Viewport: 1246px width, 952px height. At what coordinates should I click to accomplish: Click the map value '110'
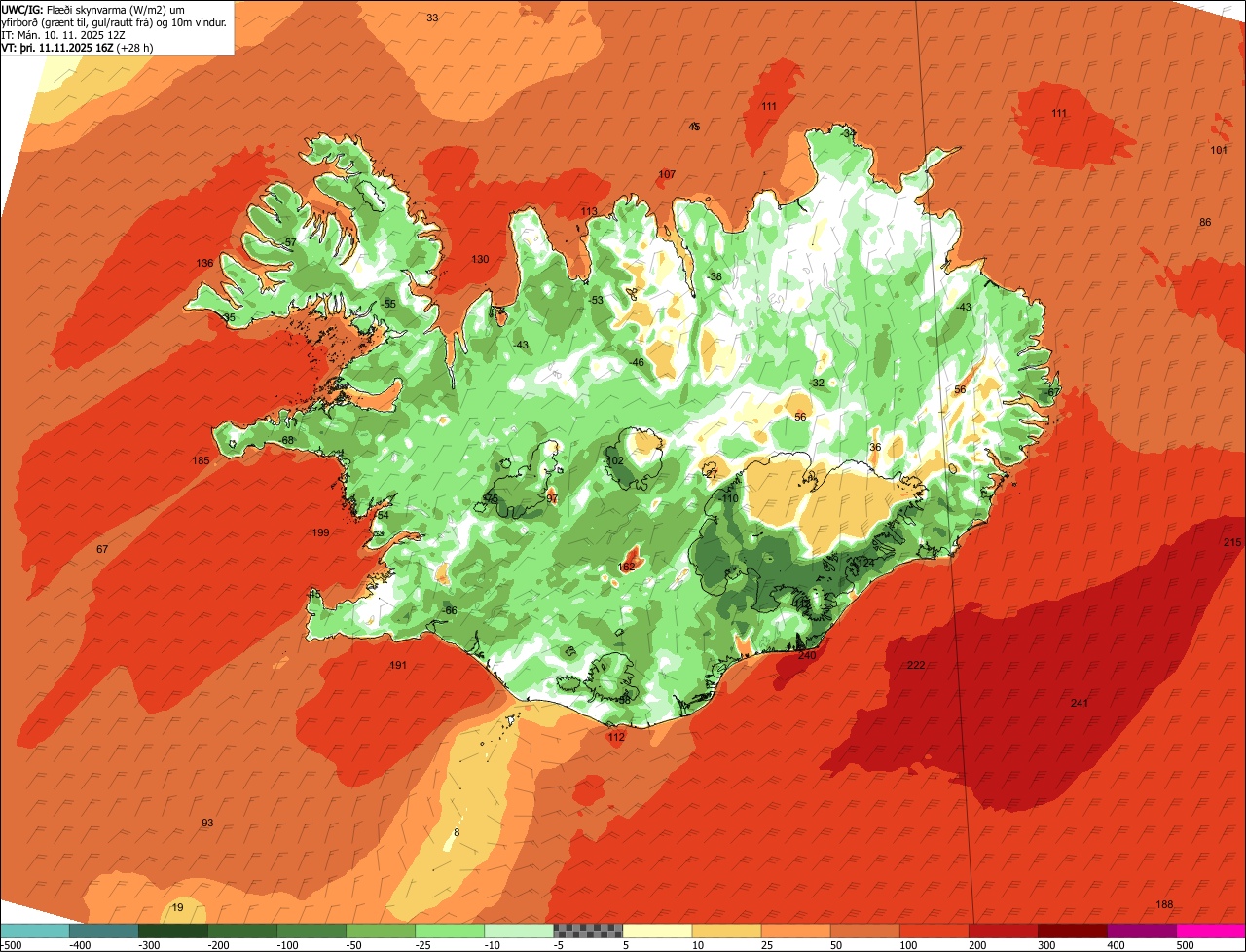coord(730,498)
